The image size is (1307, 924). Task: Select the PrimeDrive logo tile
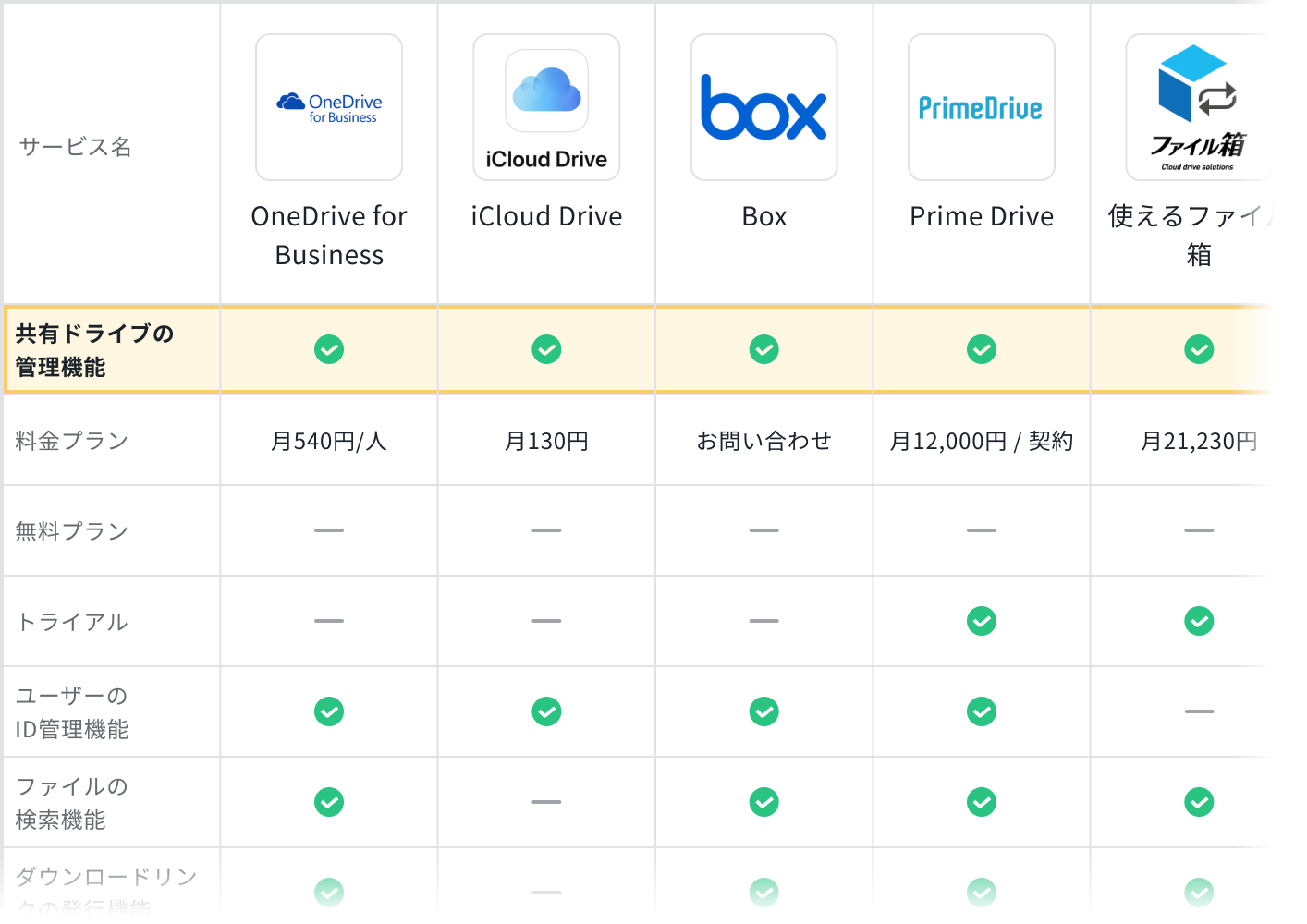pos(981,107)
